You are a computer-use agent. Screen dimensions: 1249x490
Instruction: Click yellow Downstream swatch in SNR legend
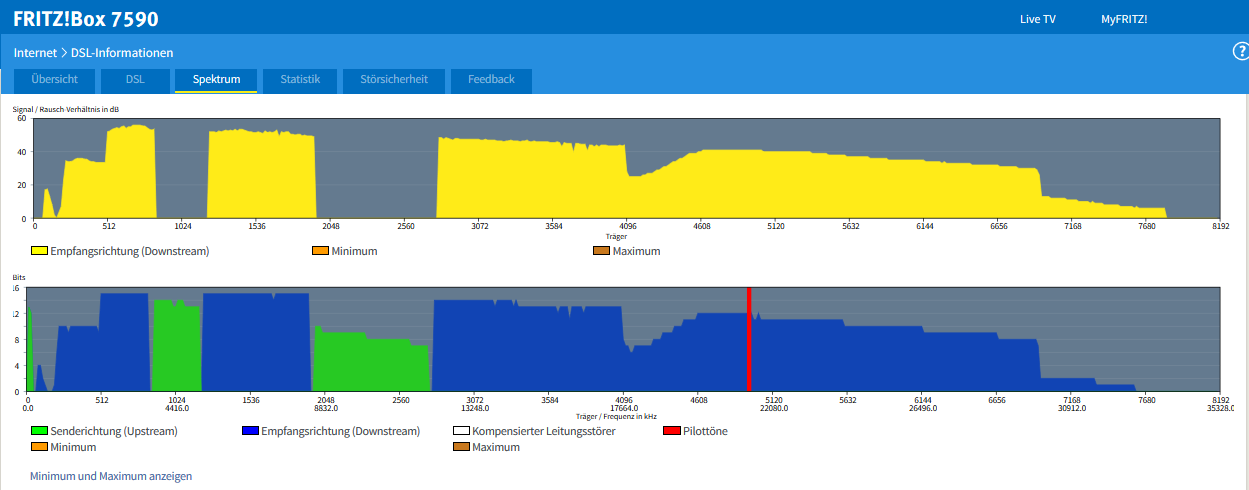39,251
